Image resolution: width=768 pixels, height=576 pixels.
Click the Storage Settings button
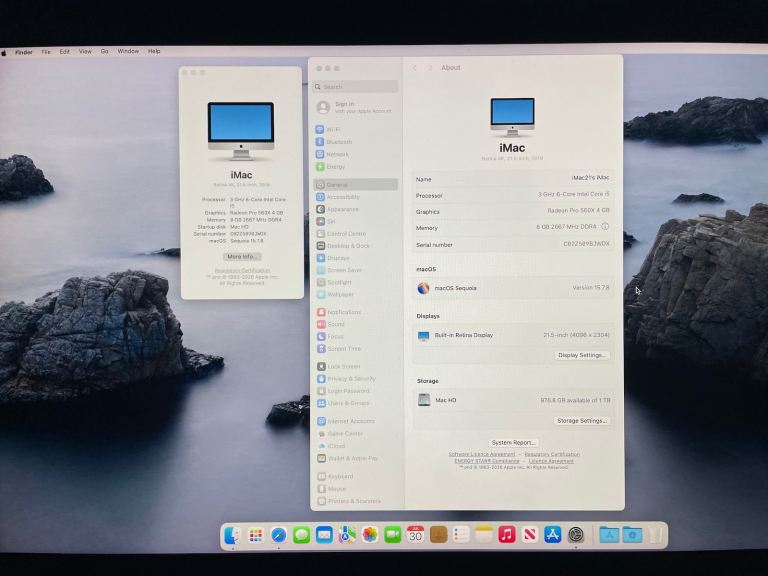click(x=582, y=421)
